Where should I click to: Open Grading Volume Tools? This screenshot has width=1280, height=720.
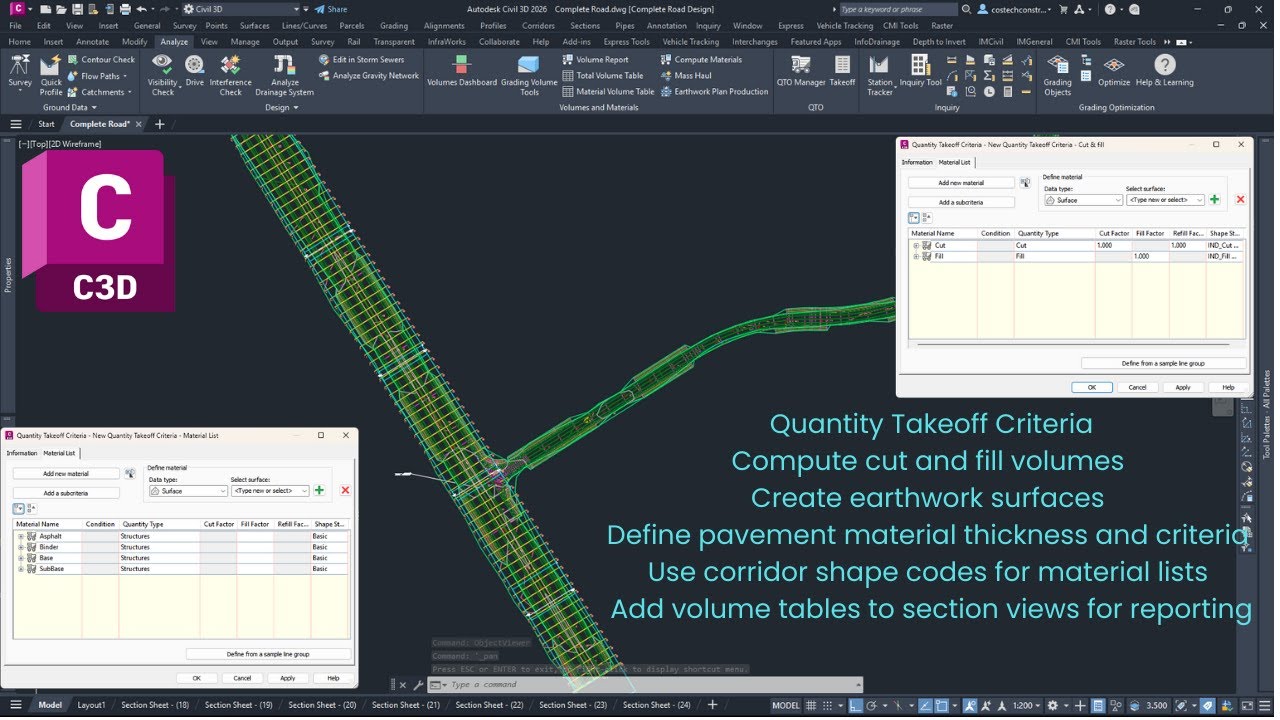(x=529, y=76)
